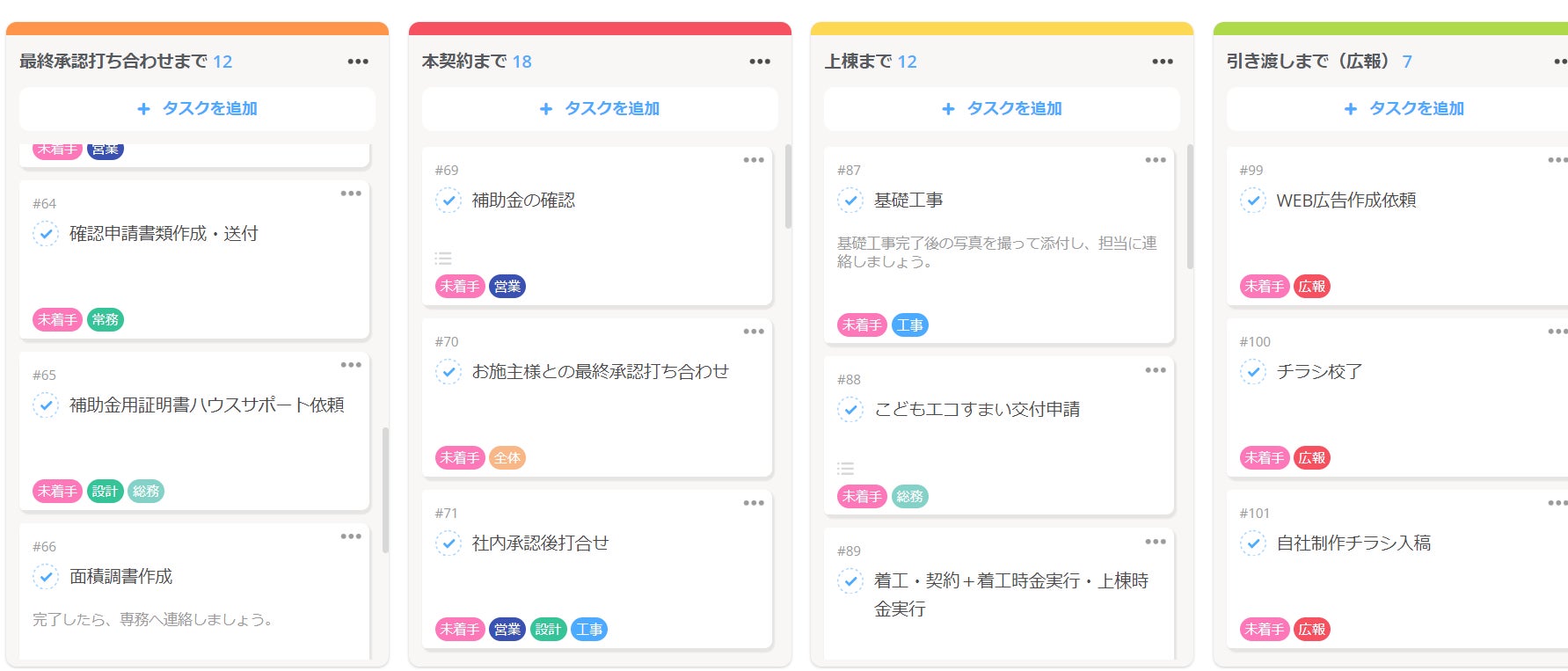Screen dimensions: 1568x671
Task: Click the 本契約まで column scrollbar
Action: pyautogui.click(x=788, y=186)
